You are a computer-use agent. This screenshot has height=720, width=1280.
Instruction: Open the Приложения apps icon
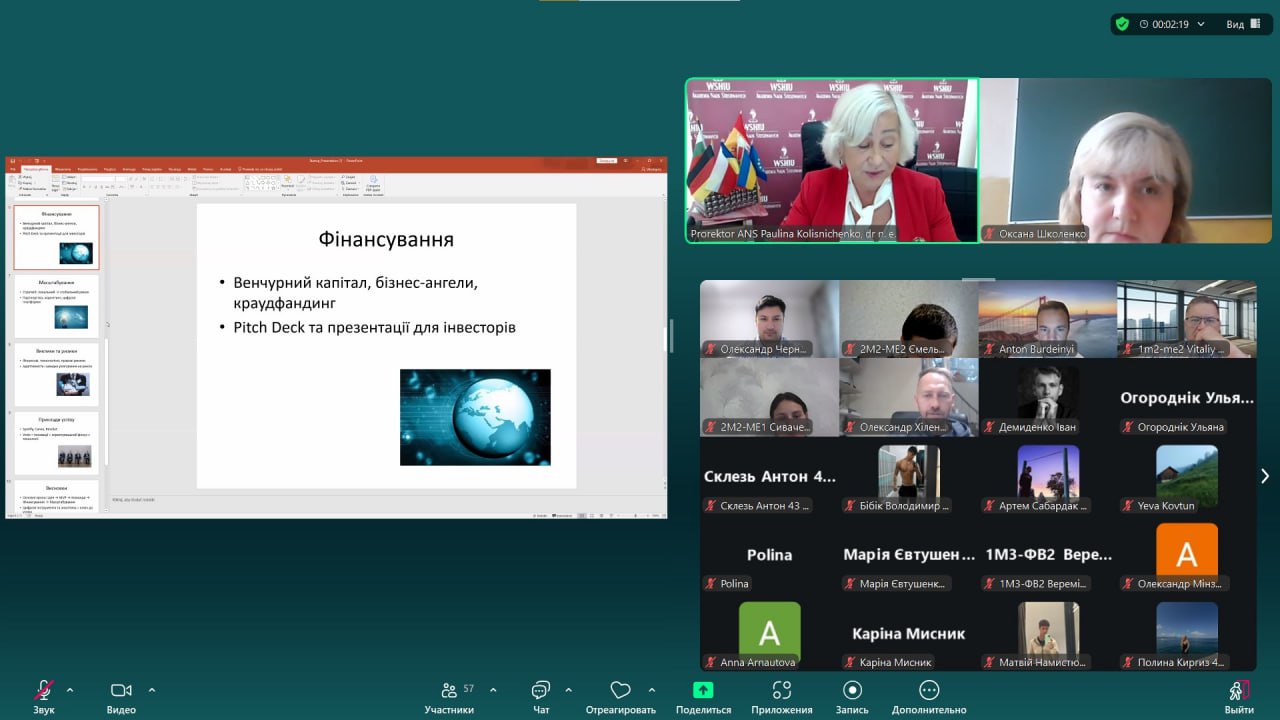coord(782,691)
